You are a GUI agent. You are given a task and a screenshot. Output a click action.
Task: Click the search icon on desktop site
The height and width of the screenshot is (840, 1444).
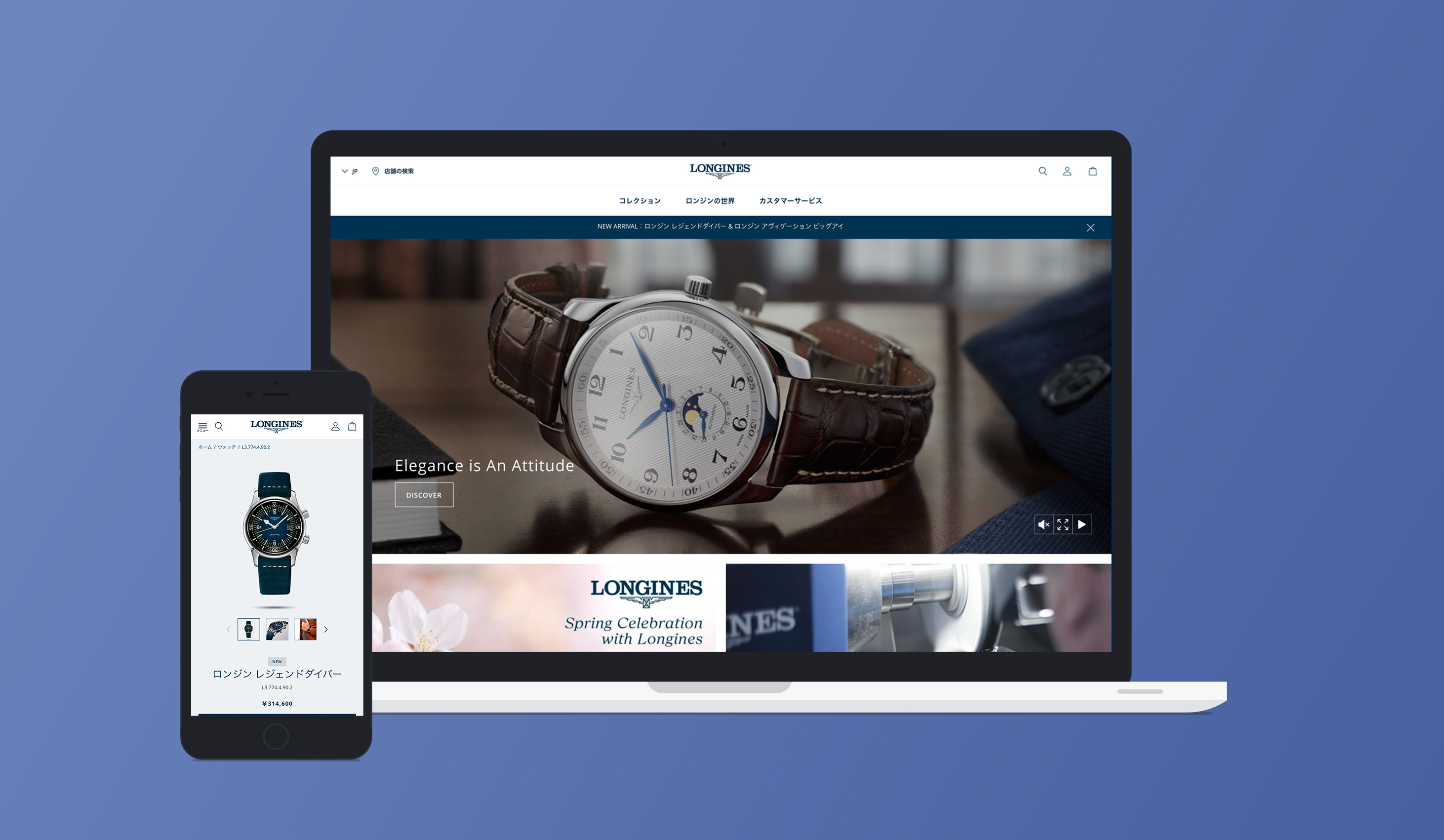click(1043, 171)
